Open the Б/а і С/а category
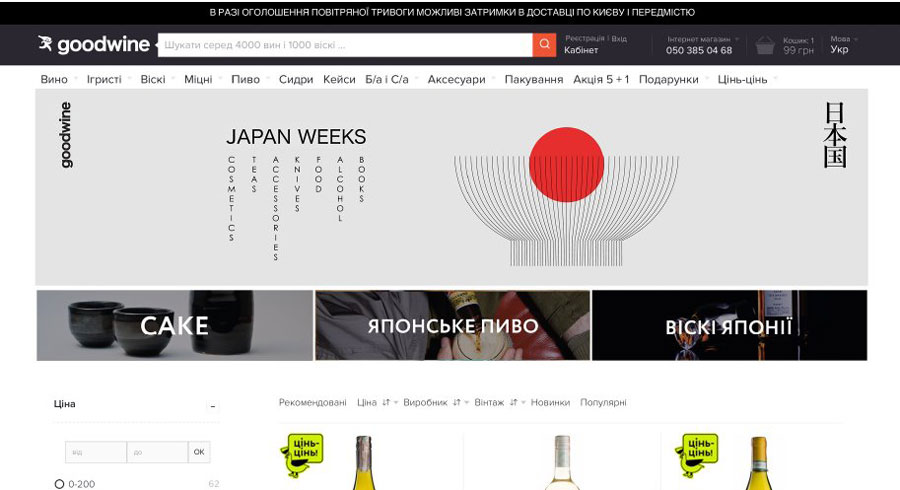Viewport: 900px width, 490px height. point(387,79)
